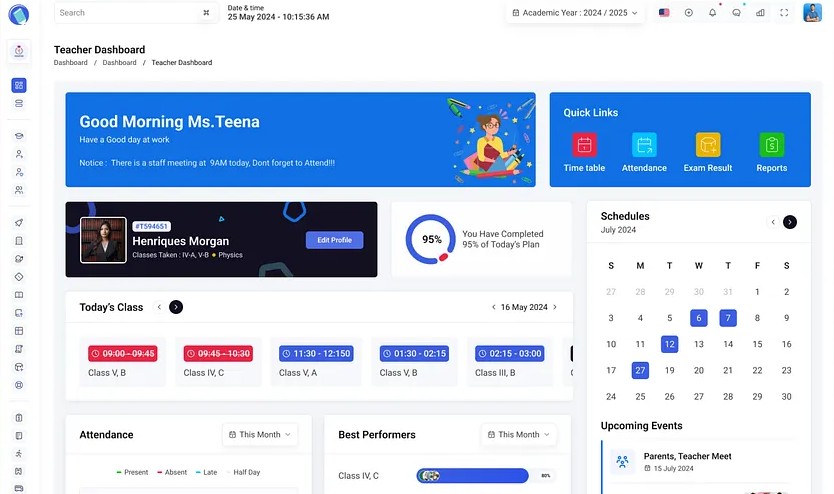Open the running person sidebar icon
Screen dimensions: 834x494
coord(19,453)
